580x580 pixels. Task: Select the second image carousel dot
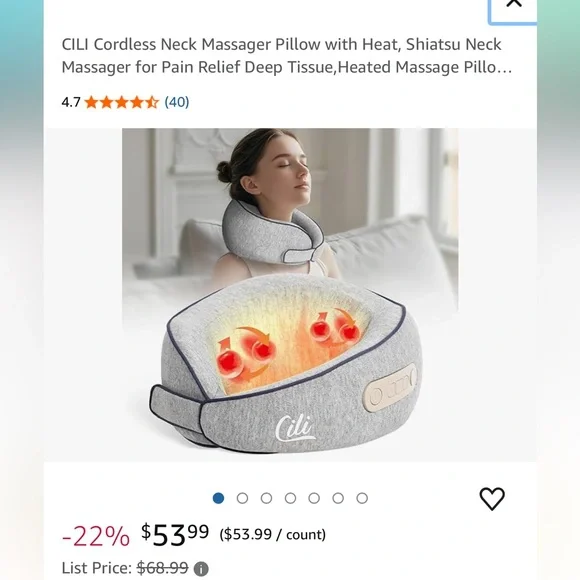[242, 498]
